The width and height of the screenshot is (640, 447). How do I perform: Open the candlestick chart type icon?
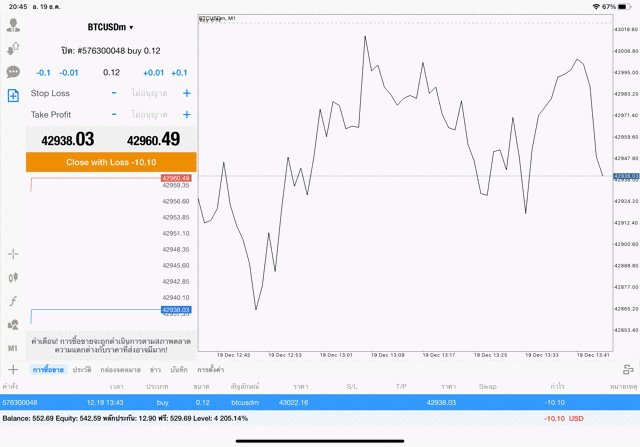coord(14,277)
